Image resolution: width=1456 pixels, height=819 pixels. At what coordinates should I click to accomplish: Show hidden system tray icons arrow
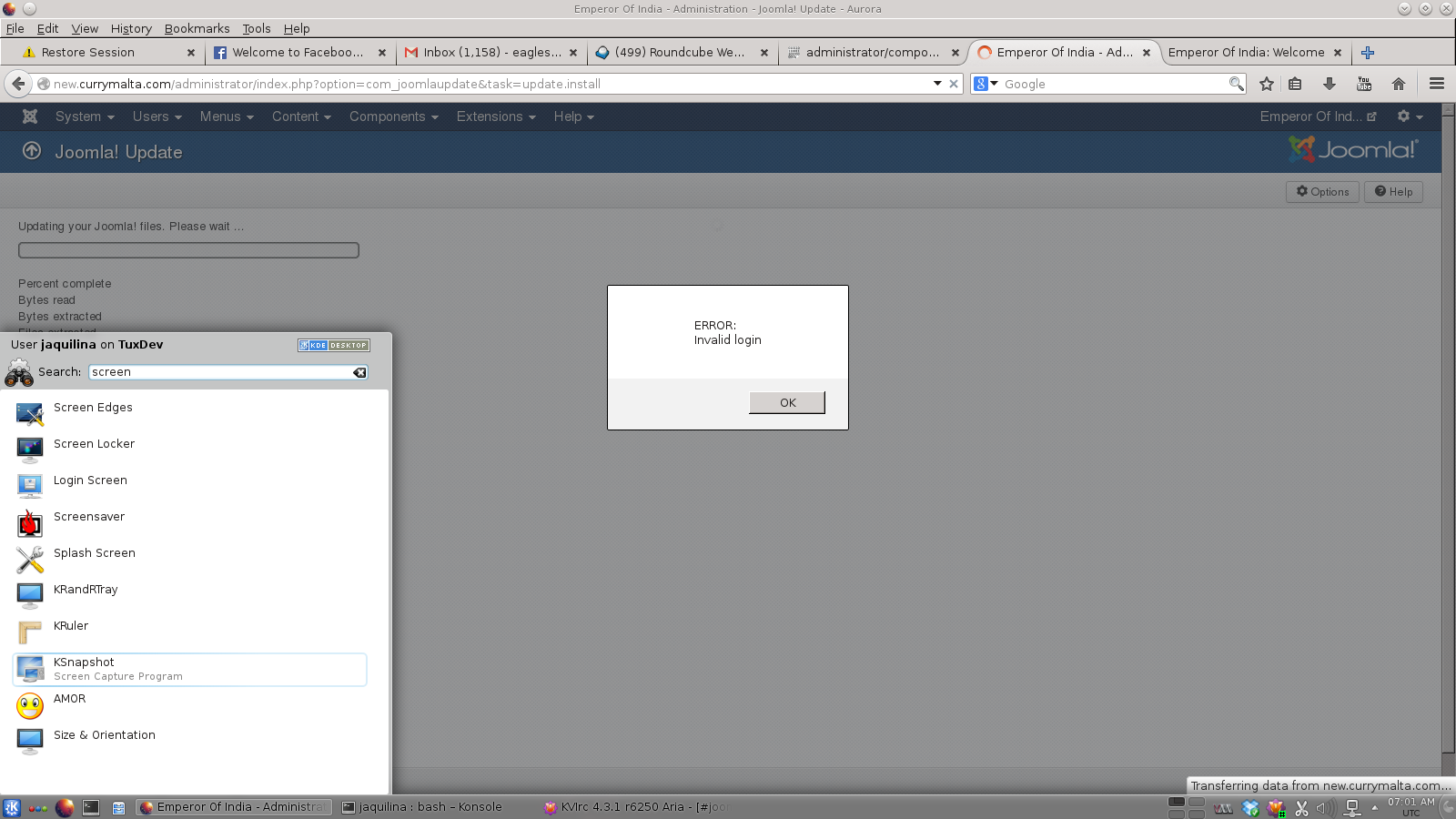1375,808
